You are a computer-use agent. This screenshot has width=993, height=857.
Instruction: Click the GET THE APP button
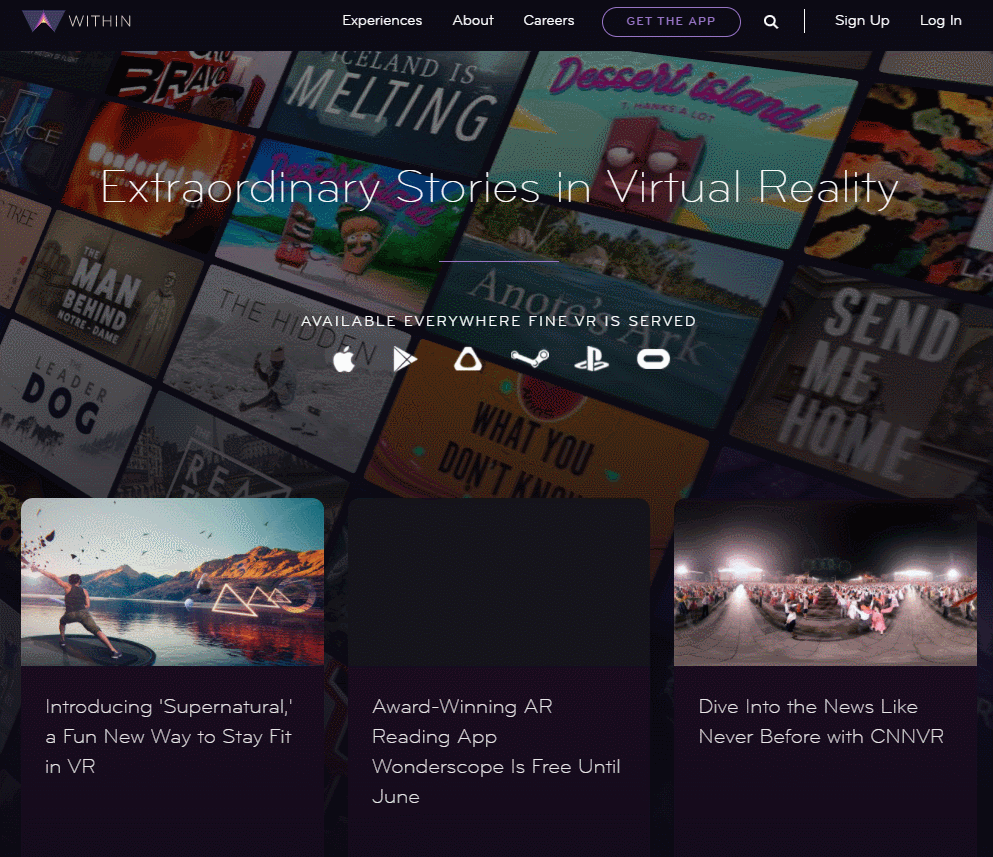(671, 22)
